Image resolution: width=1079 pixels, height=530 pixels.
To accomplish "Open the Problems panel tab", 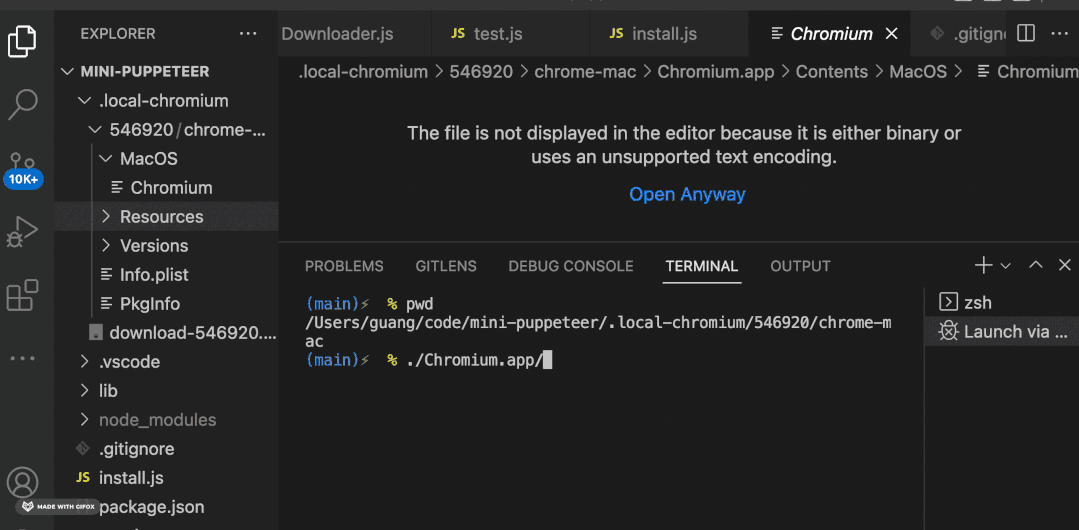I will pos(344,266).
